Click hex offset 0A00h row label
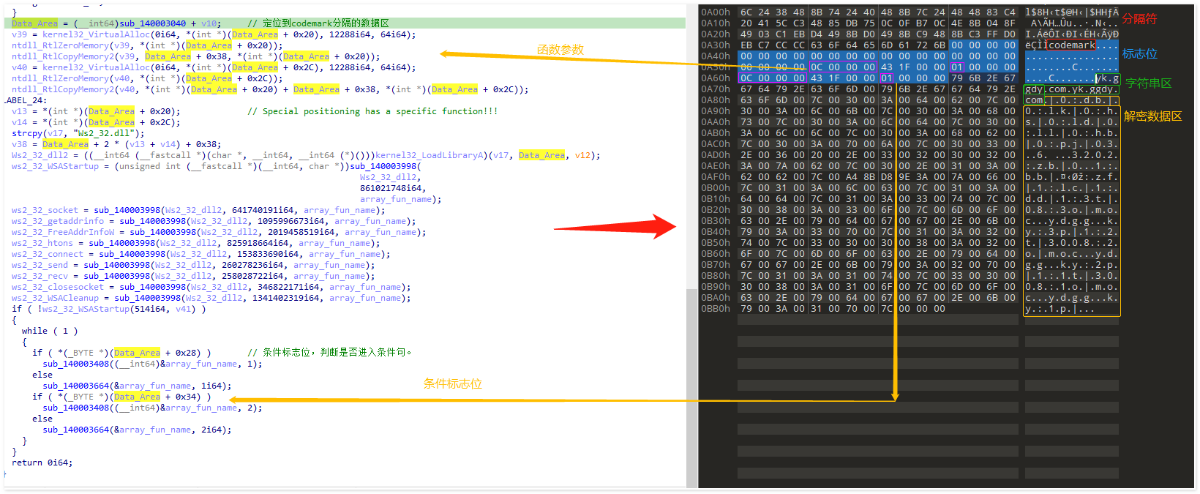The height and width of the screenshot is (494, 1200). pos(714,10)
